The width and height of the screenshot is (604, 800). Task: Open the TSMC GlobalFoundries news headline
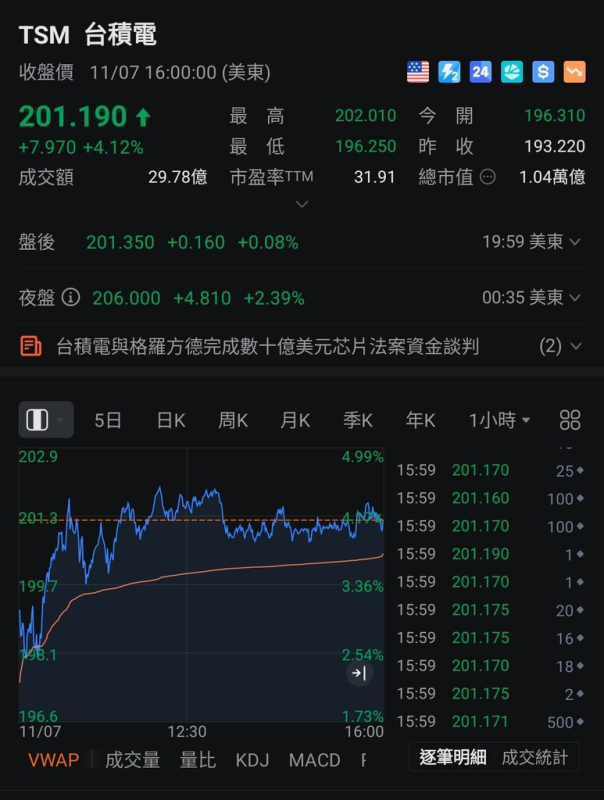coord(268,346)
